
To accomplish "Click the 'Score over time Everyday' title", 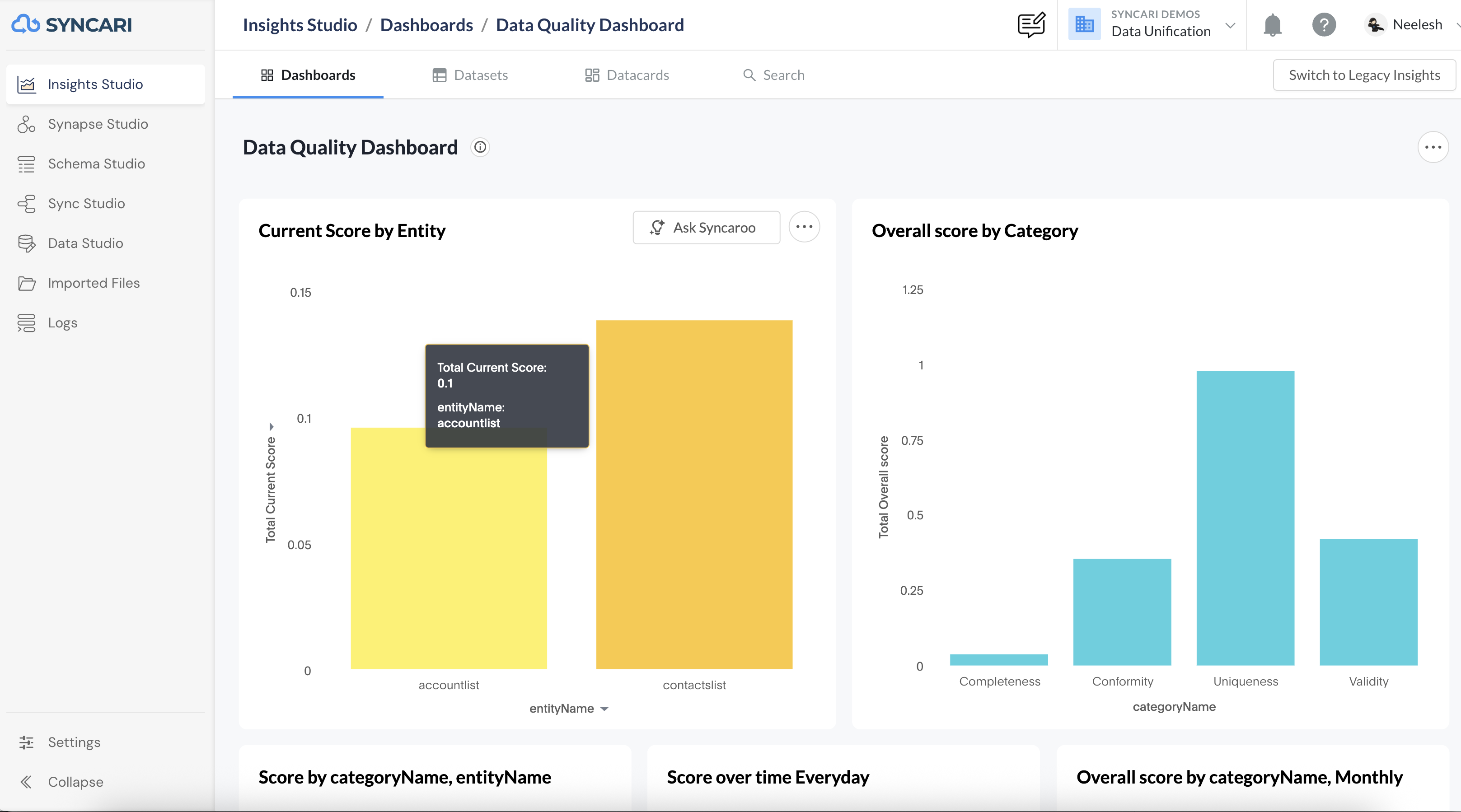I will tap(768, 777).
